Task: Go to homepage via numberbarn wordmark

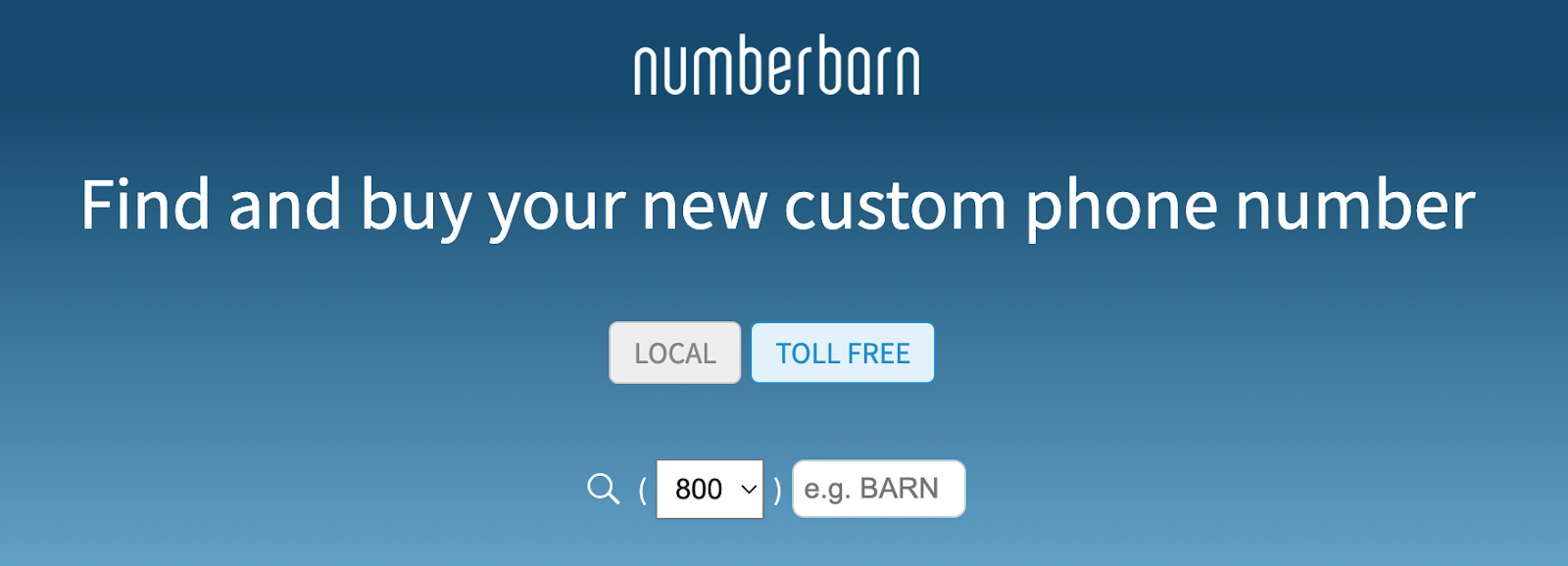Action: [776, 66]
